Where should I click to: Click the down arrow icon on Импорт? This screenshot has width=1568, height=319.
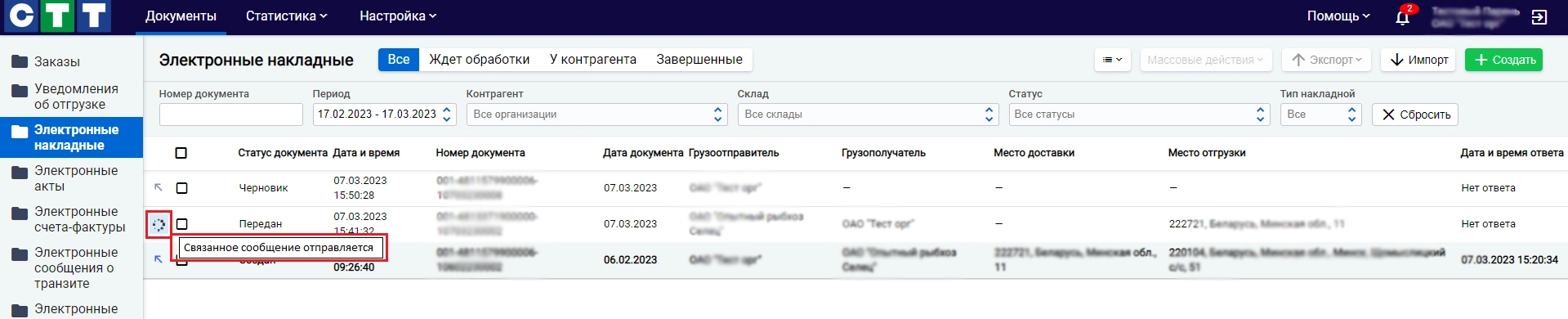(x=1396, y=60)
